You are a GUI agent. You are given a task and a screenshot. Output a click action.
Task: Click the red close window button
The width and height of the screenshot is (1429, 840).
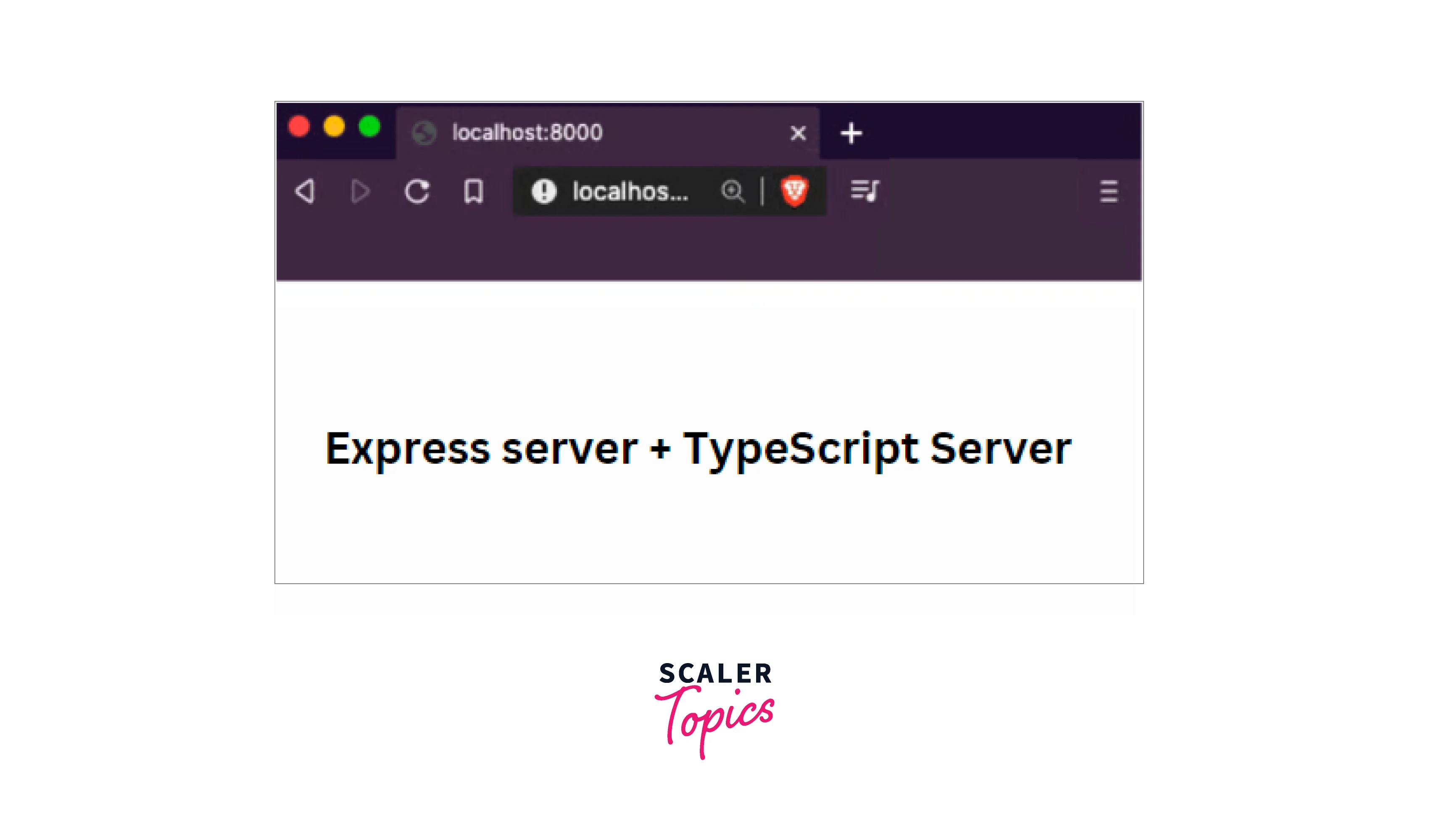tap(299, 126)
